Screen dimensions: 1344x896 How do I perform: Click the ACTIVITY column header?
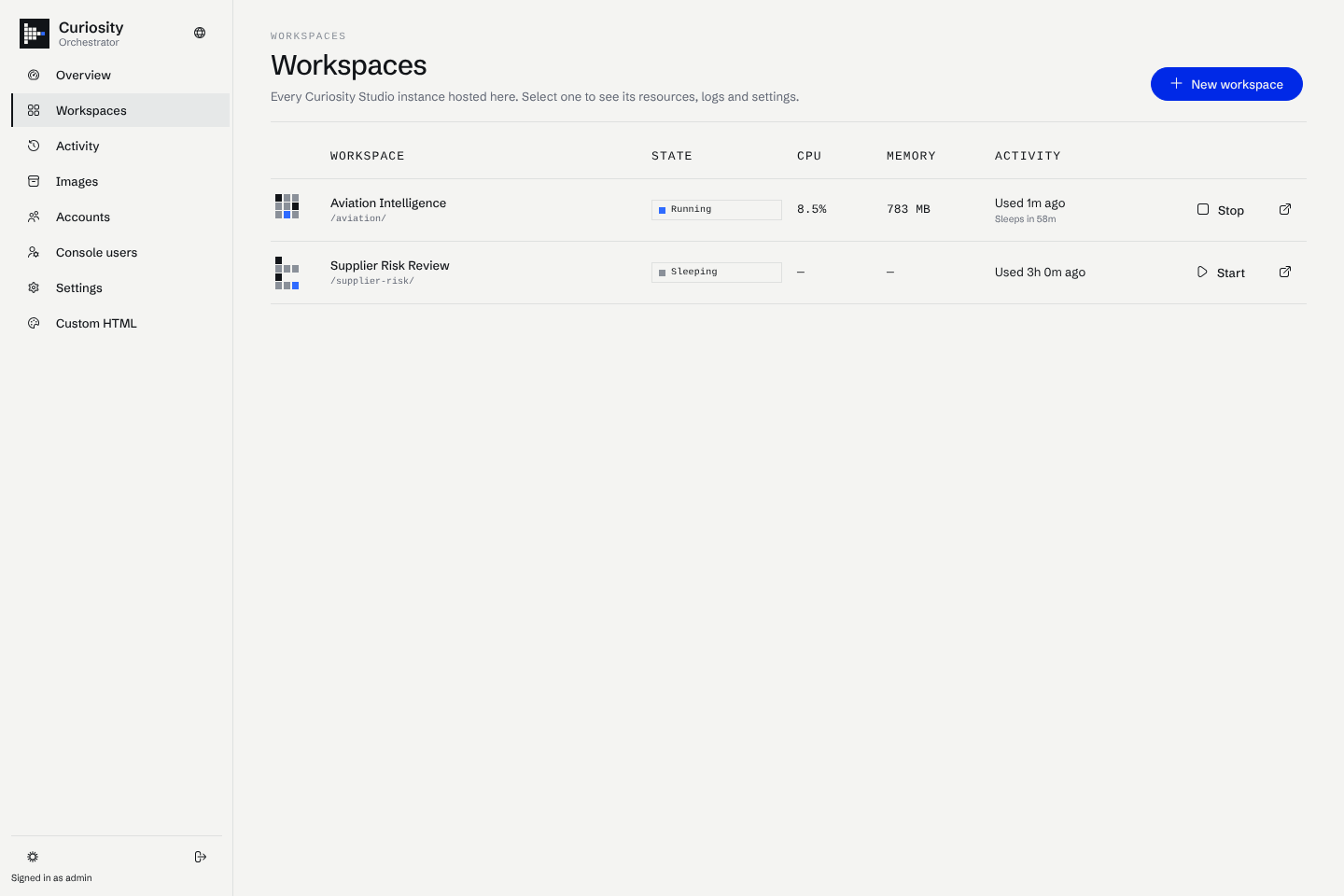pos(1028,156)
